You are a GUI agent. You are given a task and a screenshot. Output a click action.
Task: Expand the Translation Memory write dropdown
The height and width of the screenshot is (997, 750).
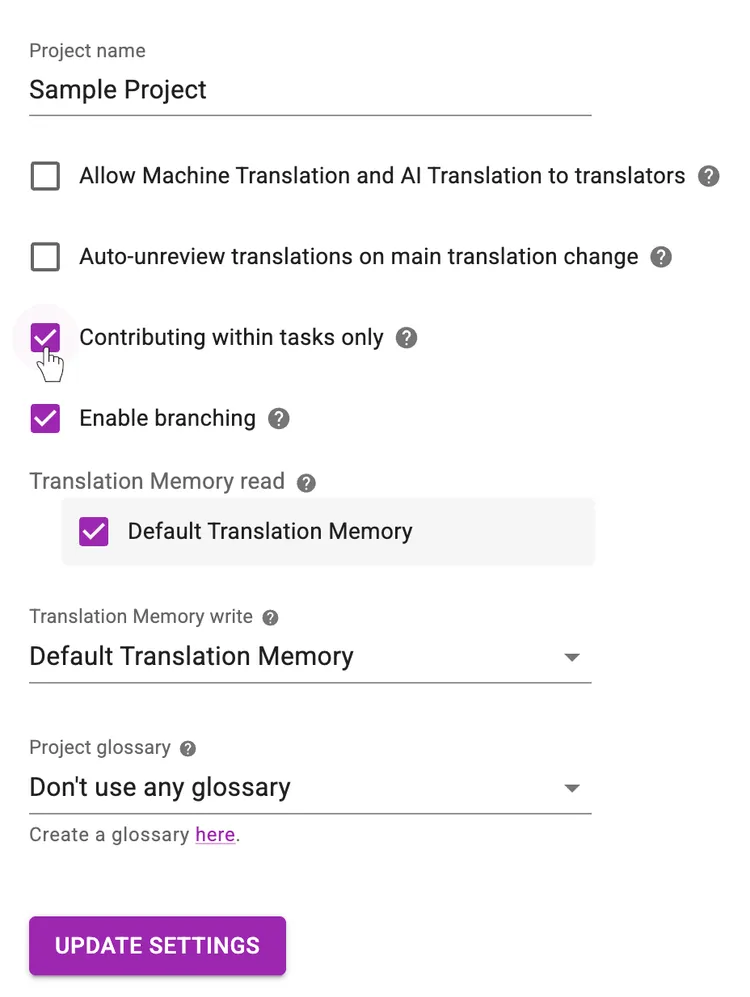point(571,657)
